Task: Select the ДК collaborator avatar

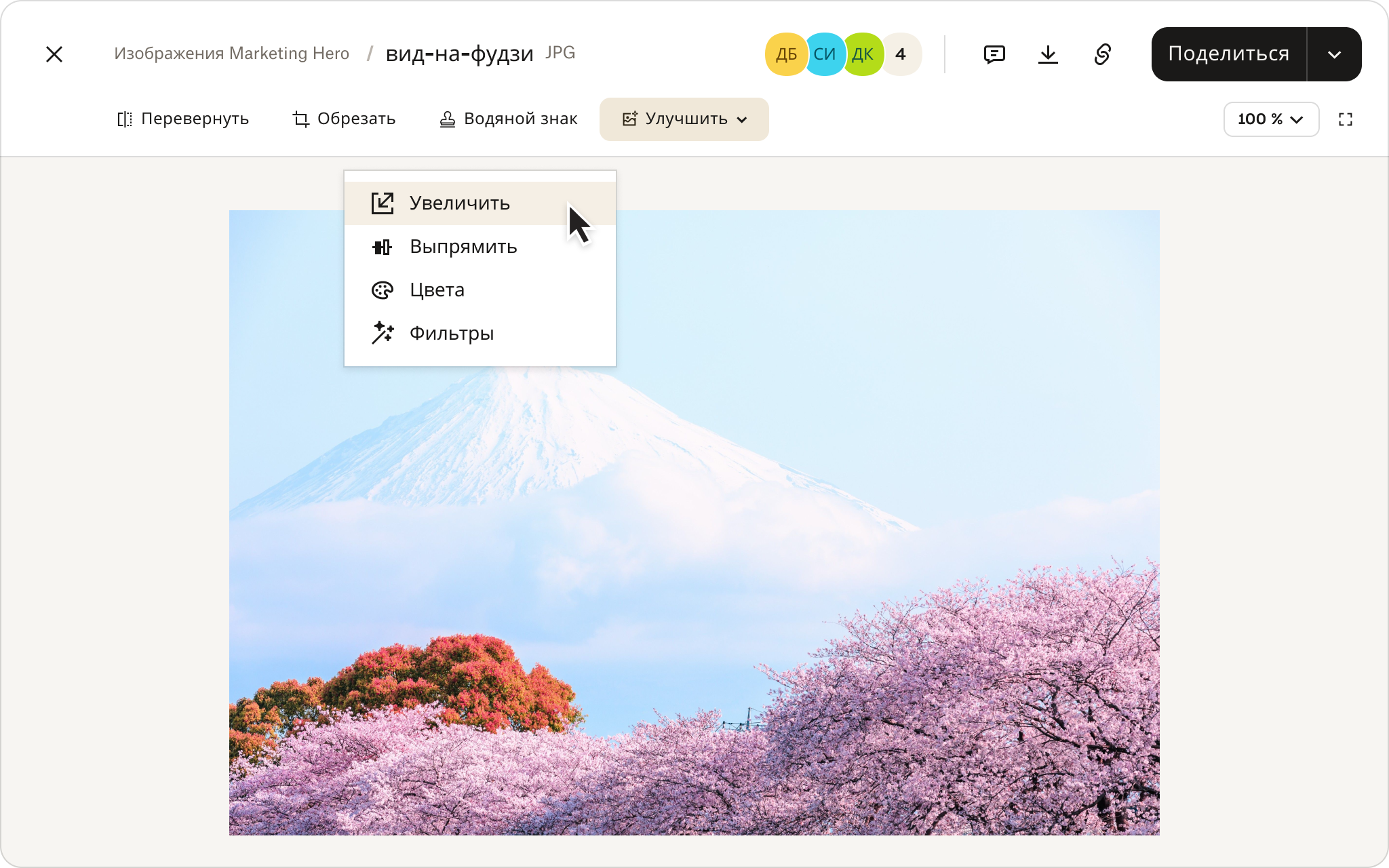Action: 862,54
